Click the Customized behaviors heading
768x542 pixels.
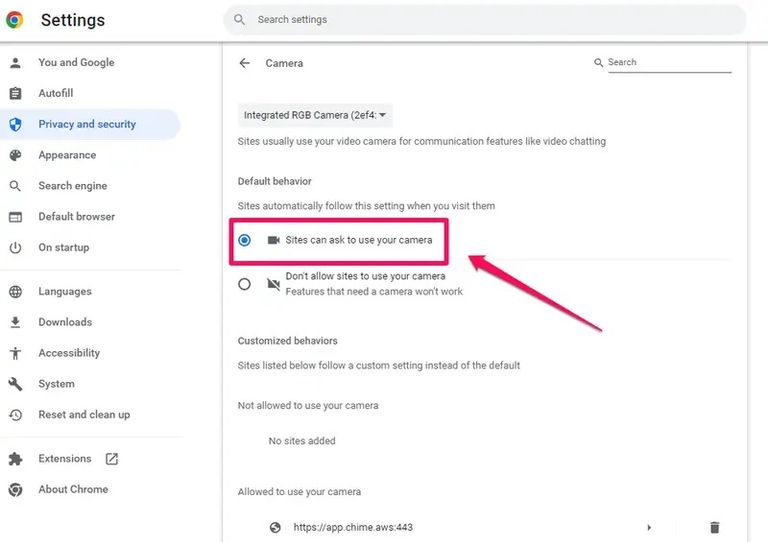point(288,341)
